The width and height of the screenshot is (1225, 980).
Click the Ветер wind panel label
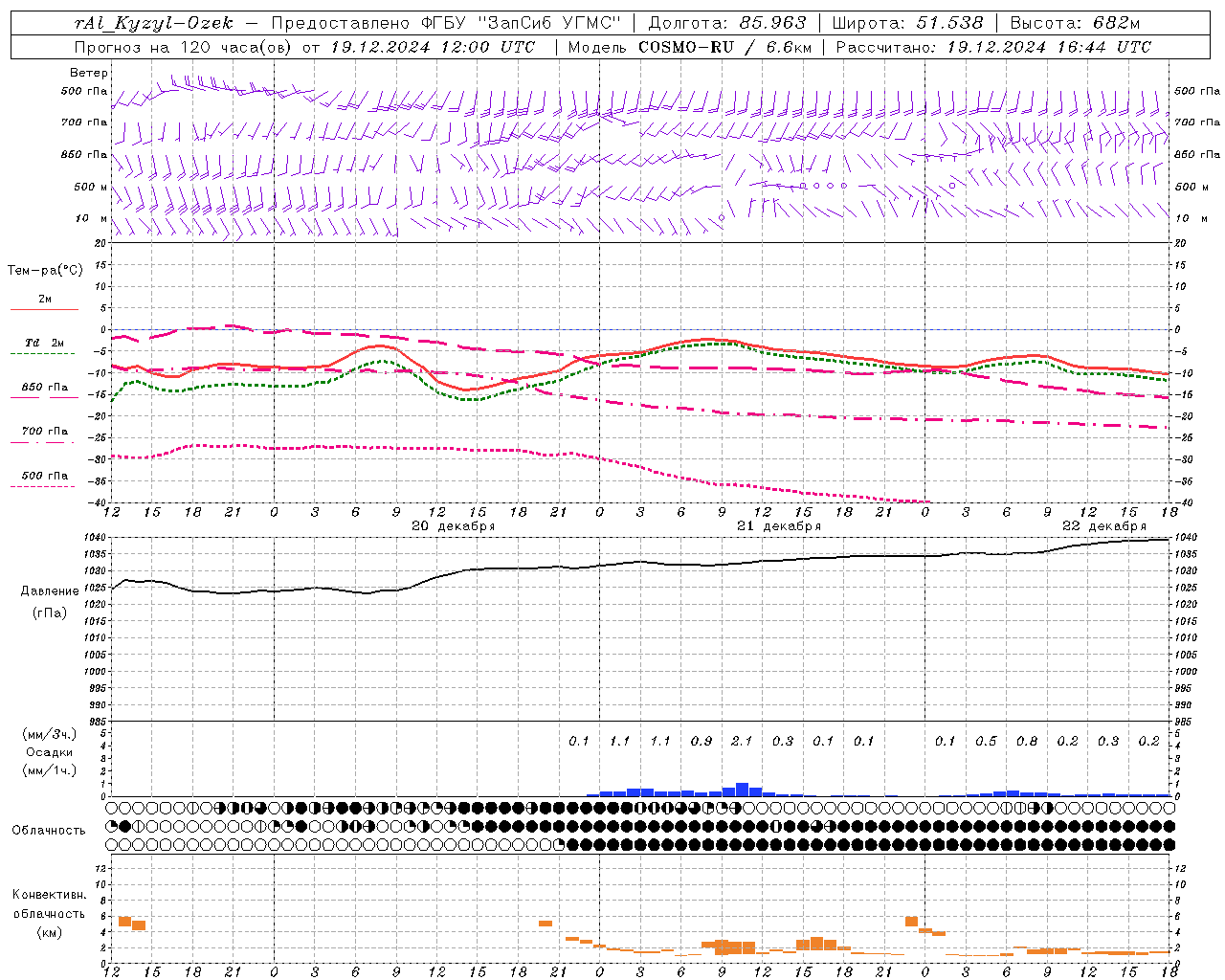[x=89, y=73]
